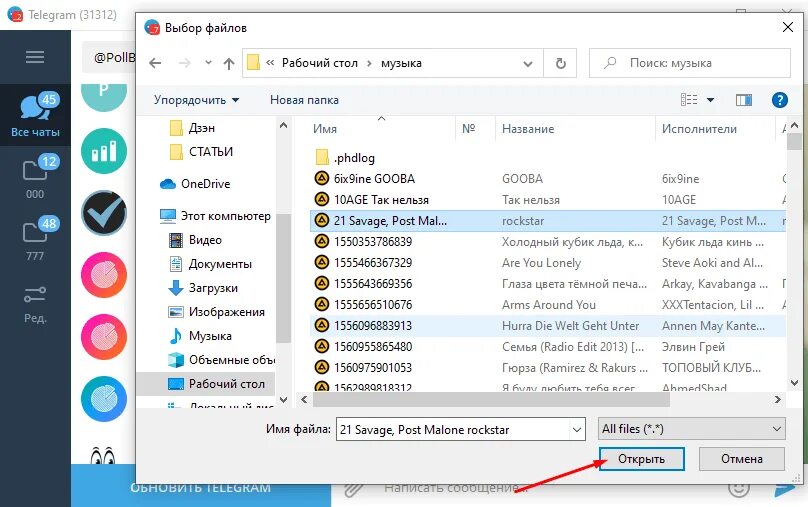
Task: Open the help question mark icon
Action: point(779,100)
